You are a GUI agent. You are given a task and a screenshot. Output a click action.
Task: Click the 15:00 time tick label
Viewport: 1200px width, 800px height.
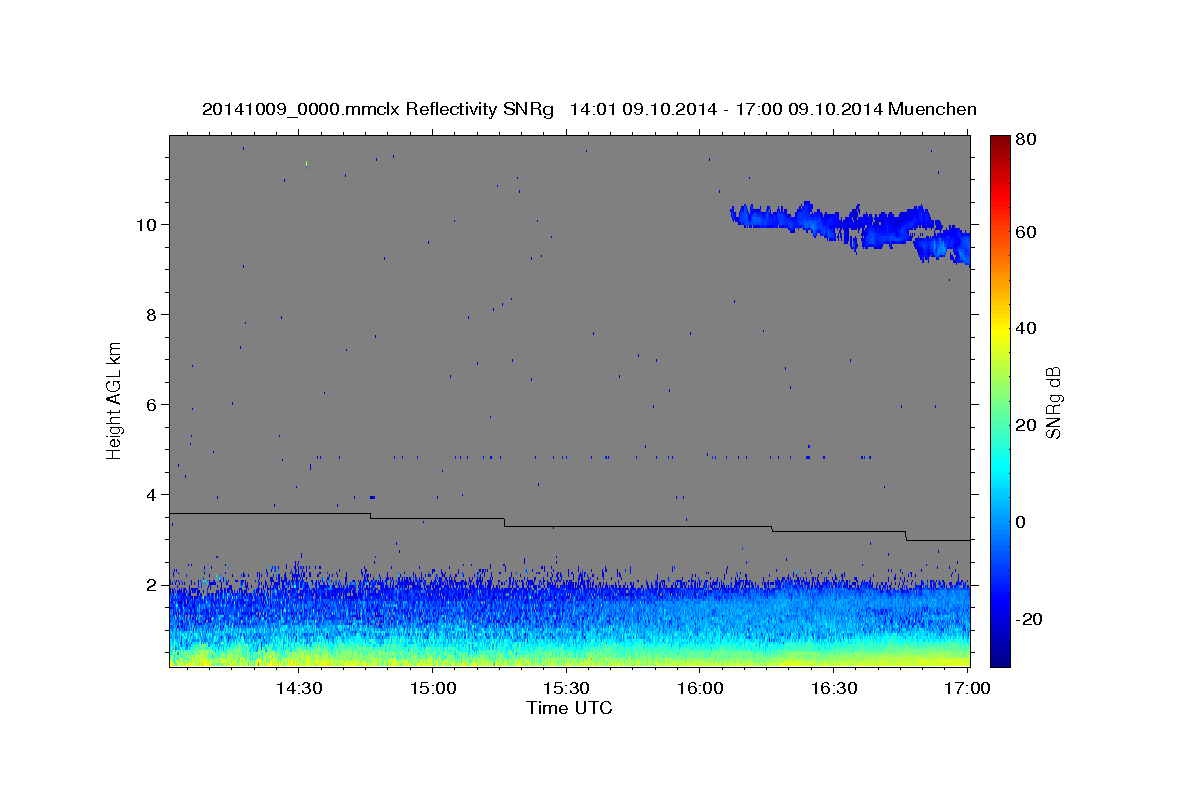point(432,689)
